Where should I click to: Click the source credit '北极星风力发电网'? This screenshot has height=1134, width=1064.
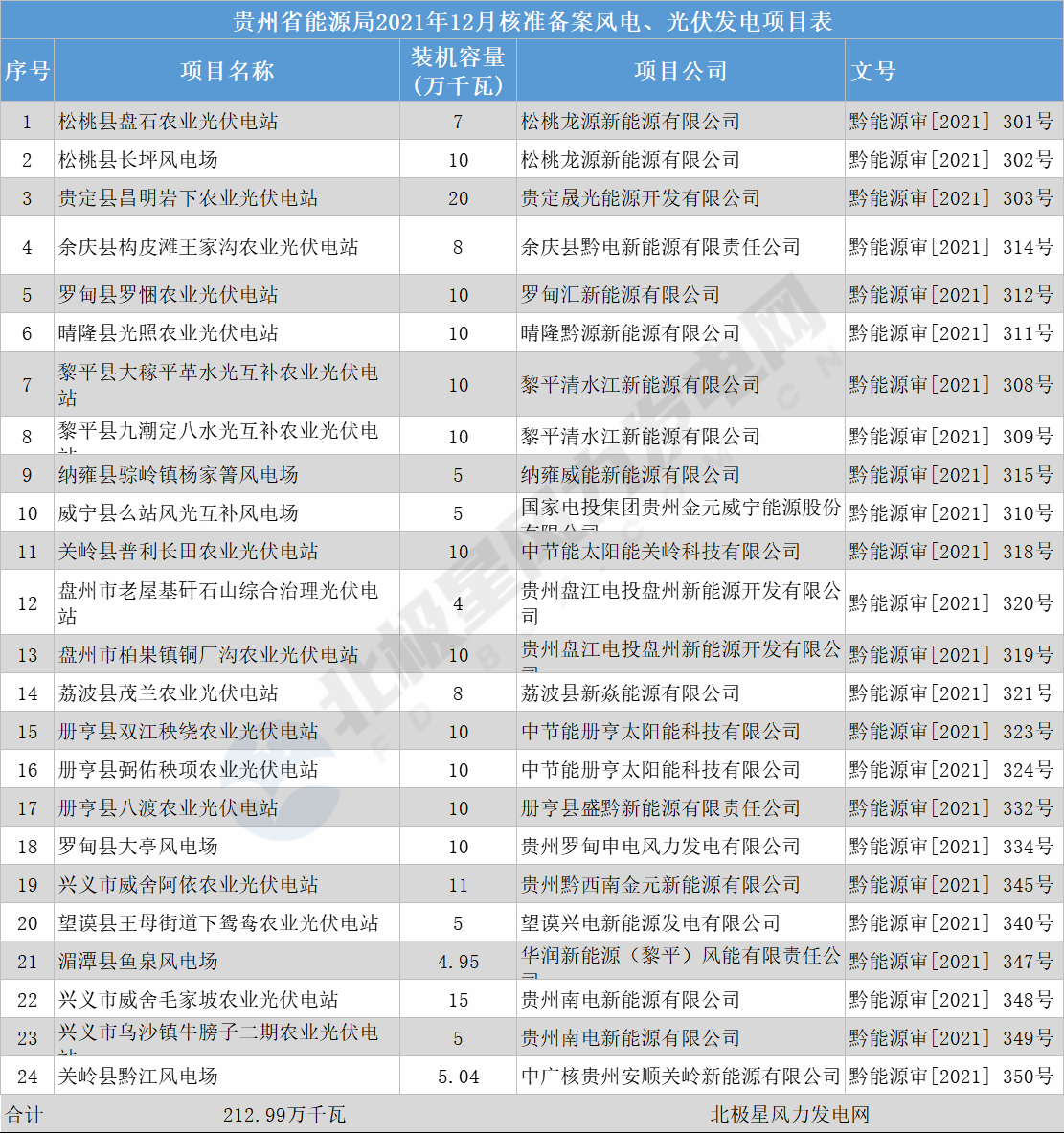(790, 1115)
